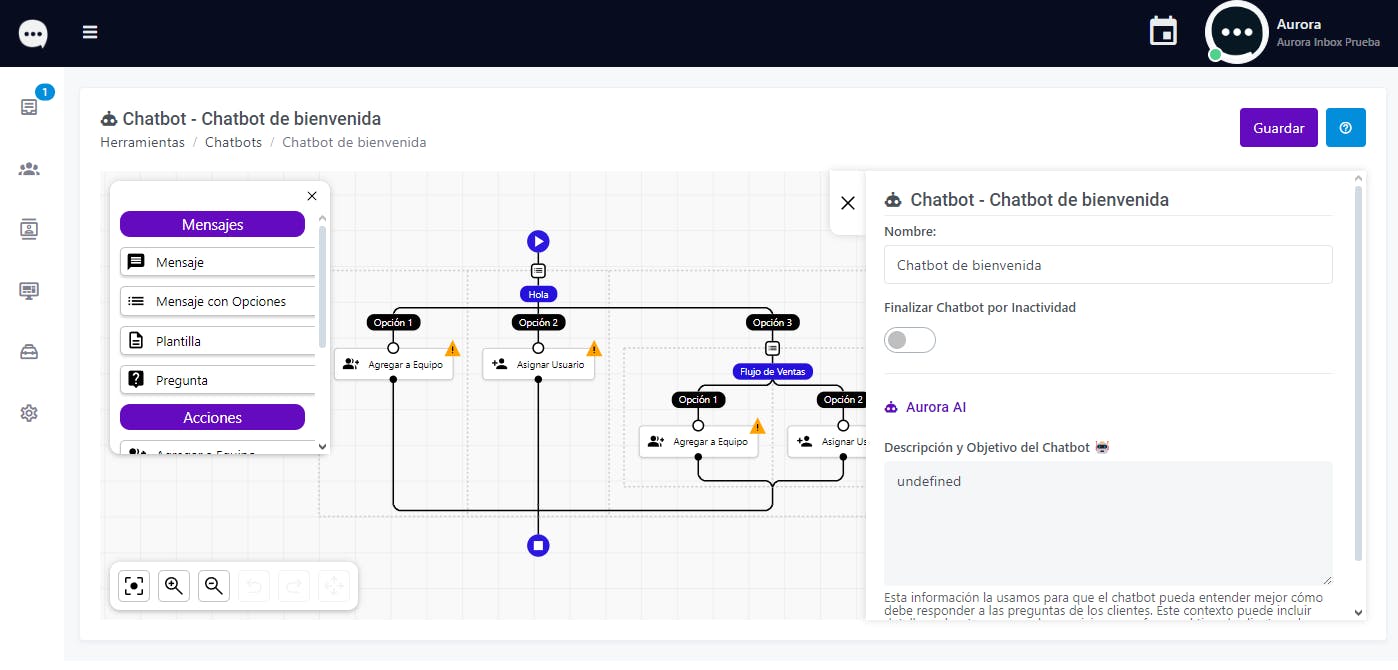Select Agregar a Equipo node under Hola

[x=393, y=364]
